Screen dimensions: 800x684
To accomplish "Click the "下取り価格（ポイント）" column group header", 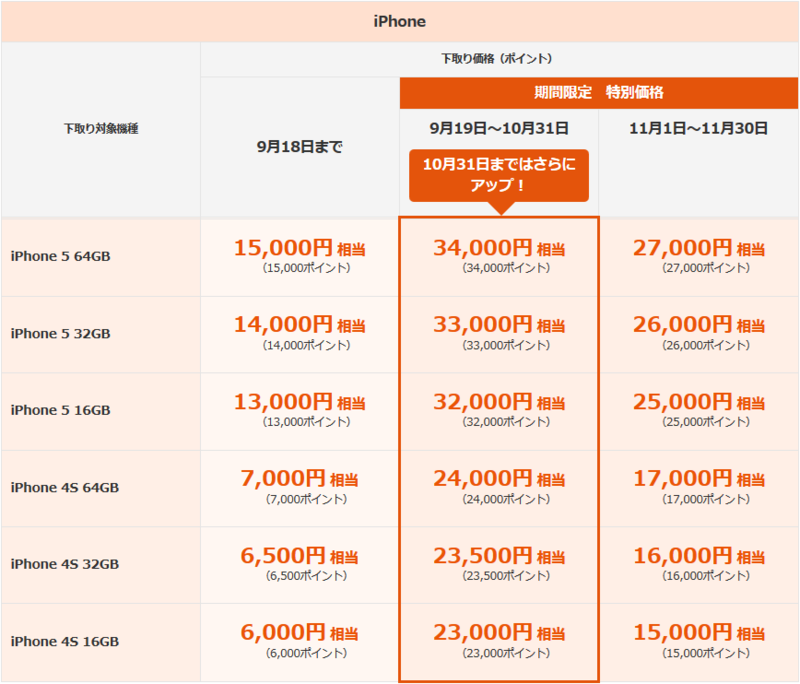I will [499, 59].
